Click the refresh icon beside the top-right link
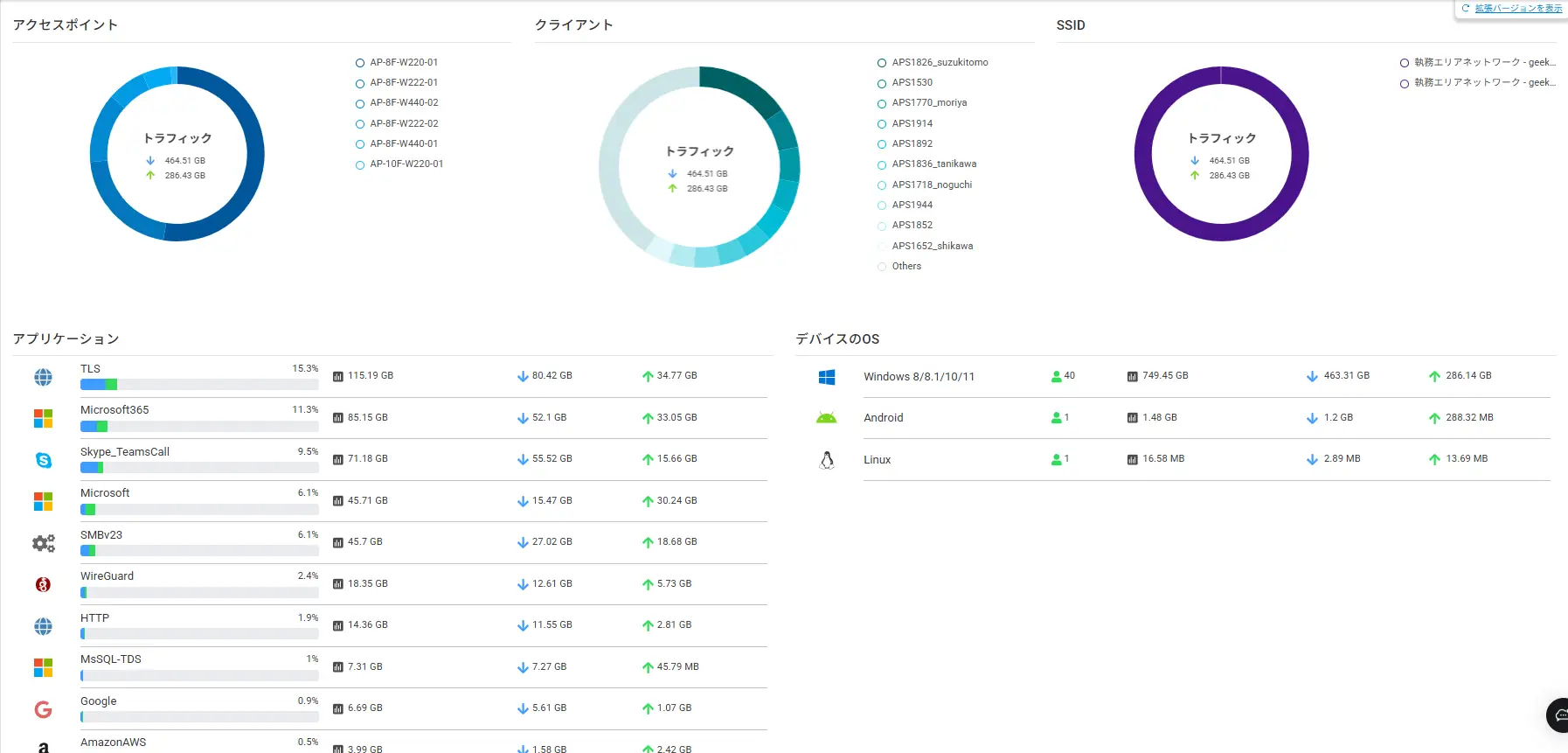This screenshot has height=753, width=1568. pyautogui.click(x=1466, y=8)
